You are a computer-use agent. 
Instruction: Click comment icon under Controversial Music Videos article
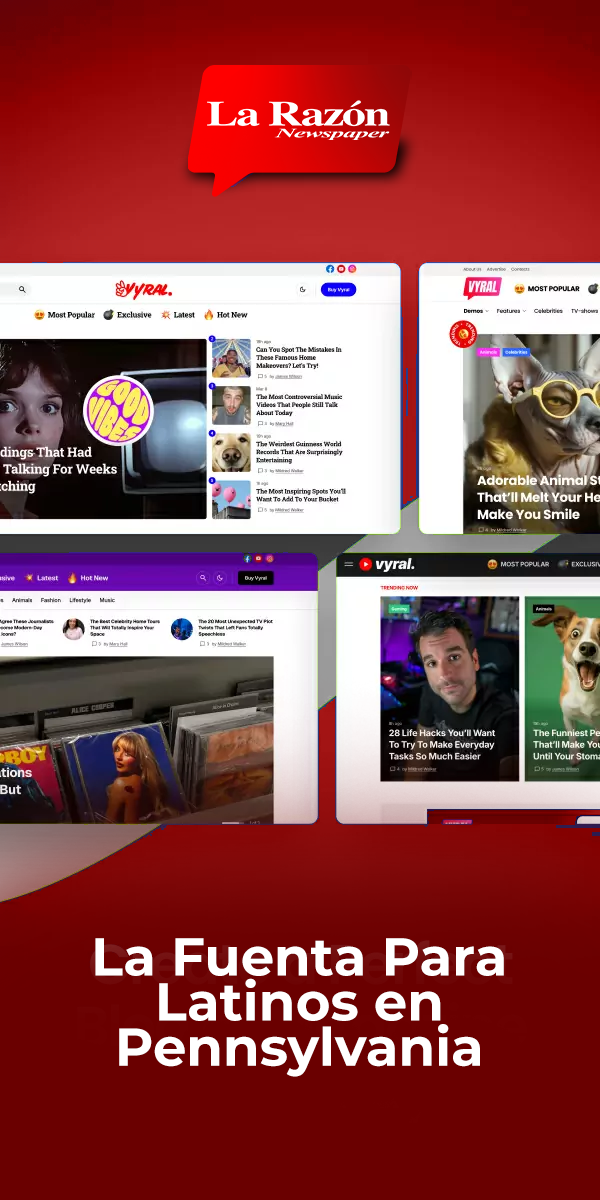[x=259, y=423]
